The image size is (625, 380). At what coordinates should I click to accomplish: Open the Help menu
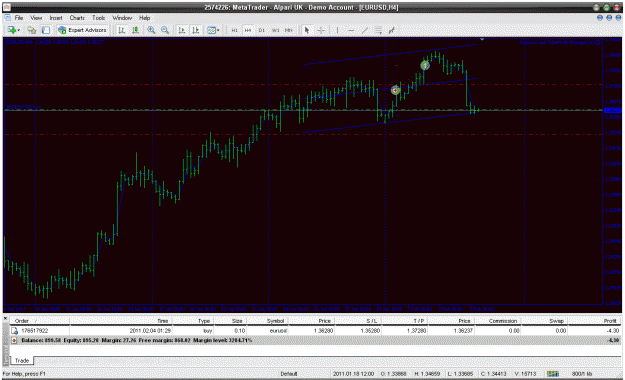click(x=144, y=18)
